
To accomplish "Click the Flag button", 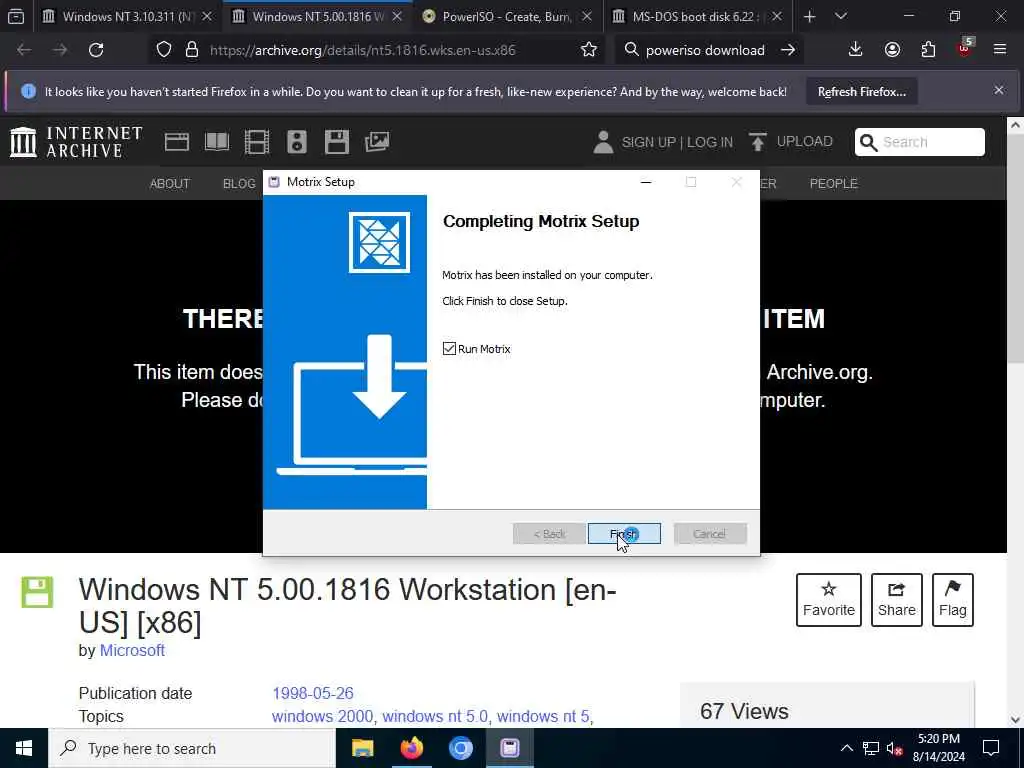I will tap(953, 600).
